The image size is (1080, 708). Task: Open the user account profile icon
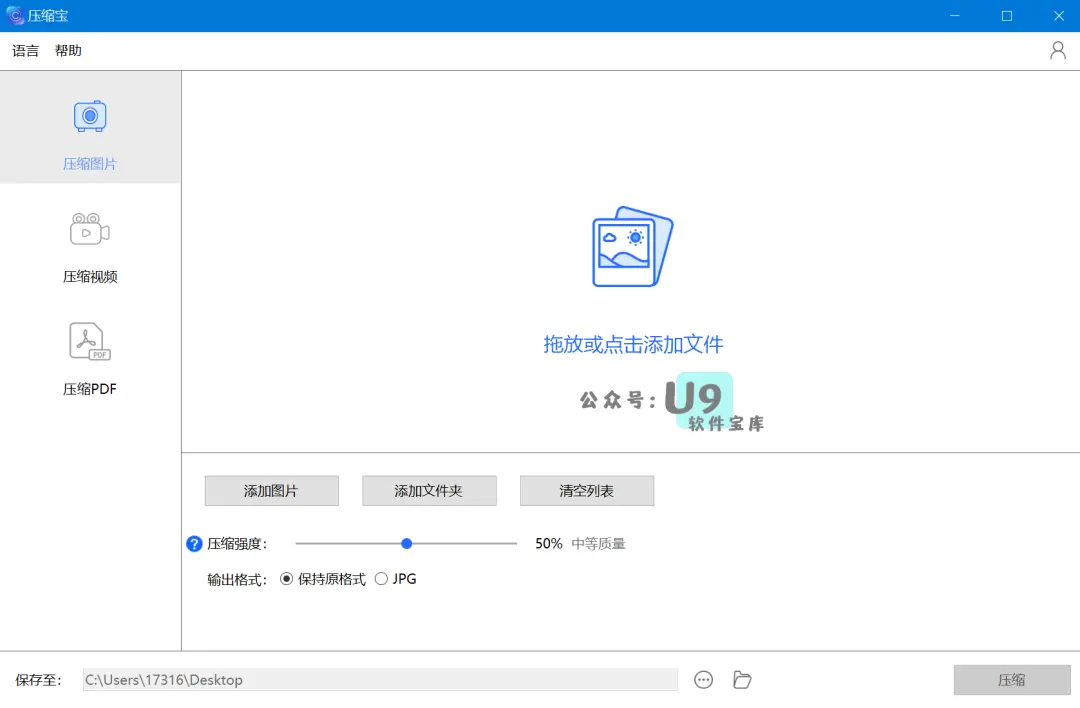(1057, 50)
